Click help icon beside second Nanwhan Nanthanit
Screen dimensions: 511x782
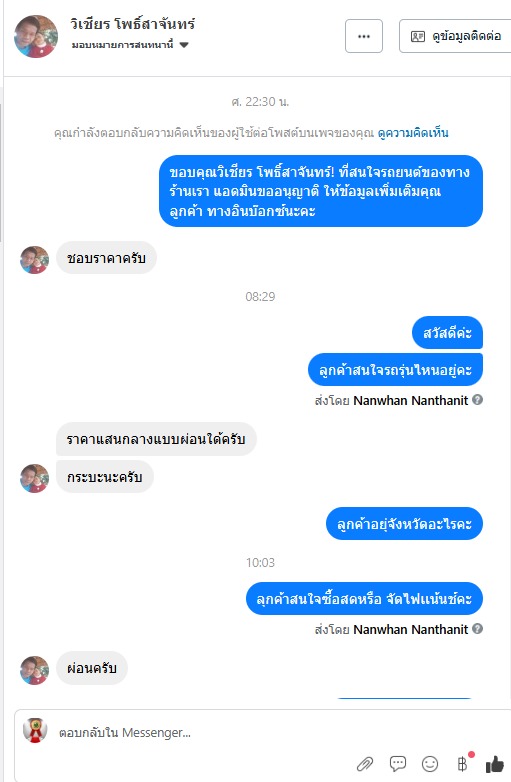(478, 628)
